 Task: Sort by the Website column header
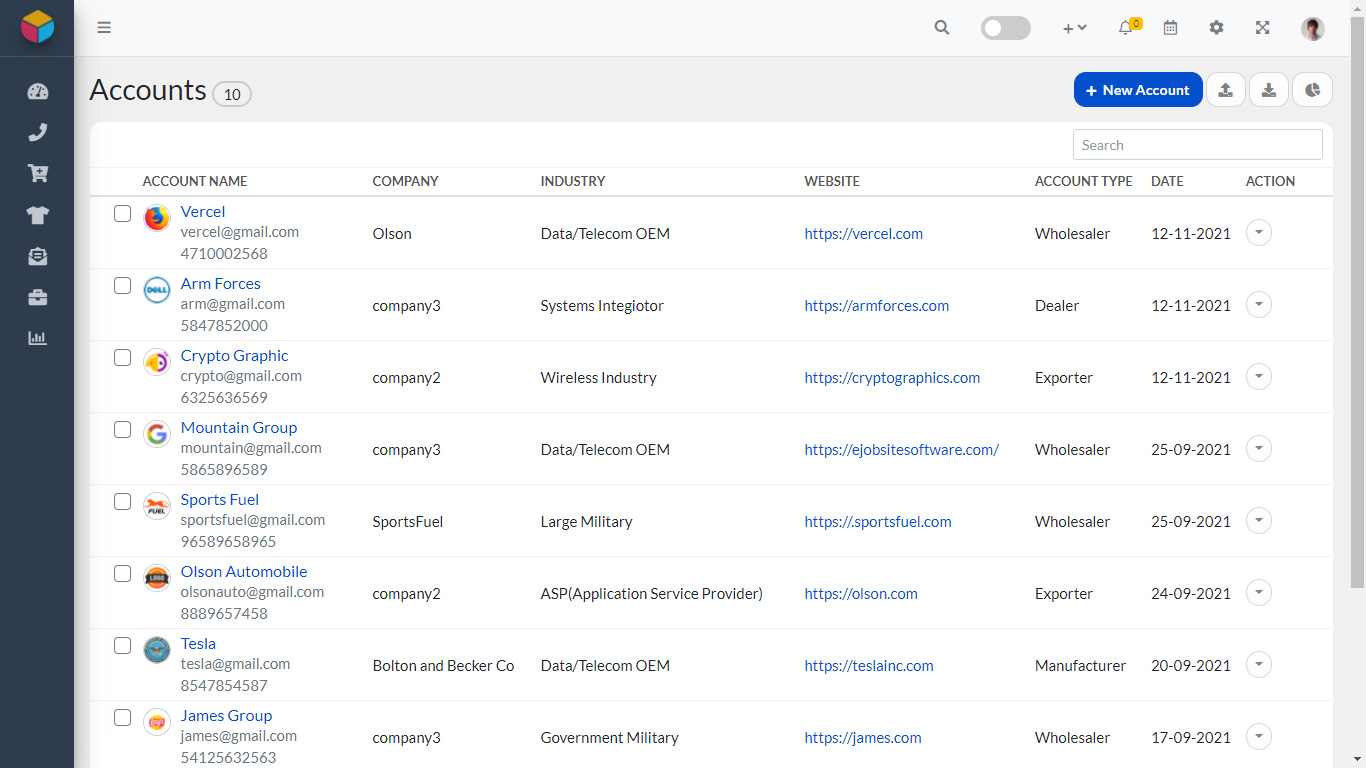click(x=832, y=181)
